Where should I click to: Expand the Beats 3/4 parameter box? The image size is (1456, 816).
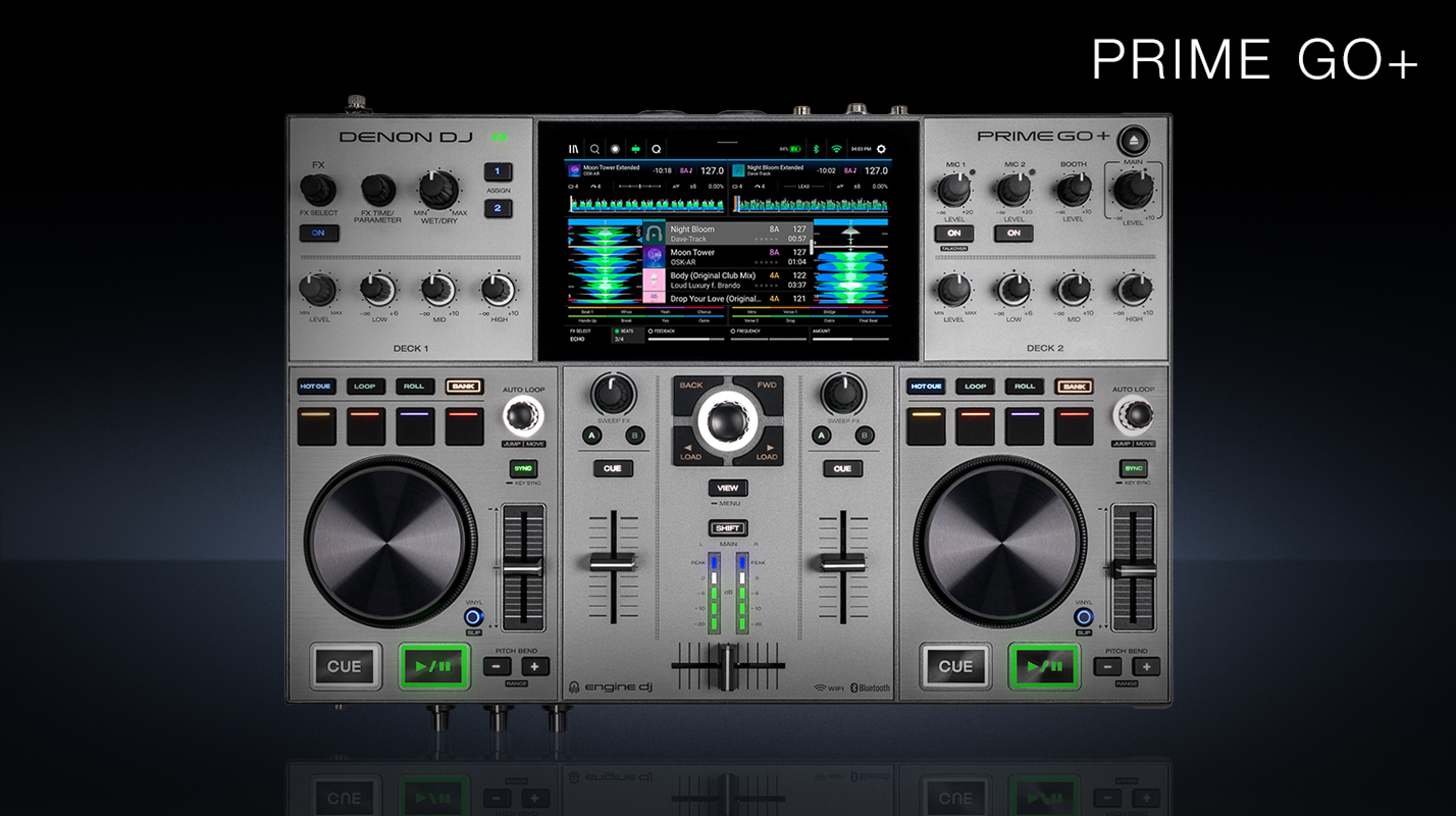pyautogui.click(x=628, y=336)
